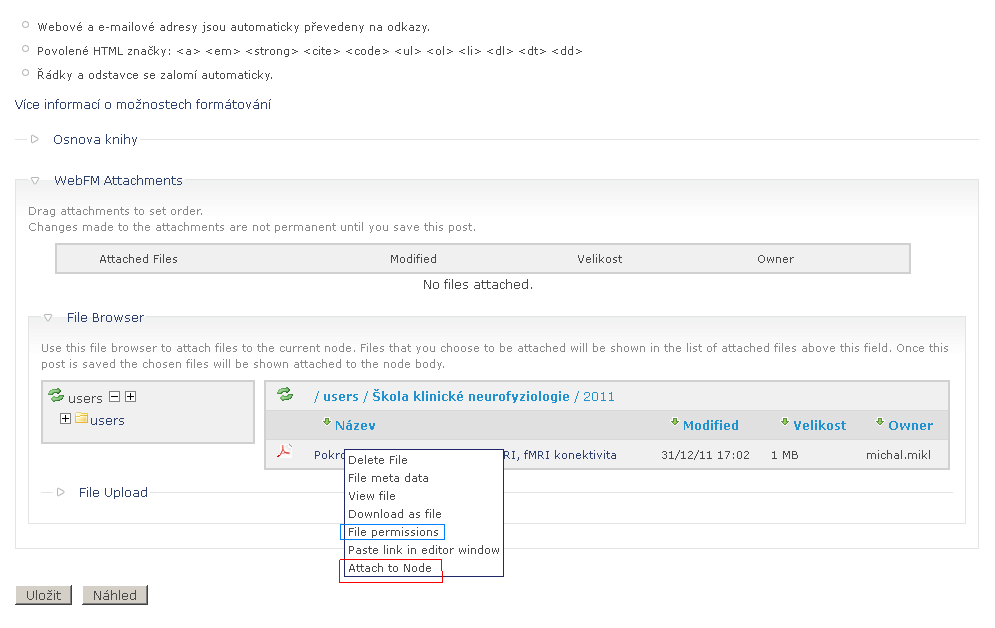Expand the users folder tree node
This screenshot has height=628, width=995.
click(66, 419)
